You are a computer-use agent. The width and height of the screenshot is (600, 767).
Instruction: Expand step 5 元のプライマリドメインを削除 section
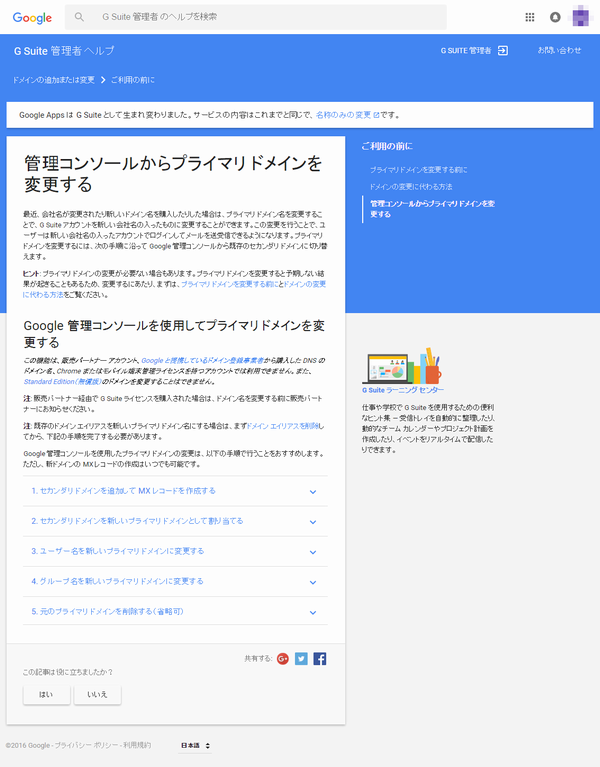(175, 611)
